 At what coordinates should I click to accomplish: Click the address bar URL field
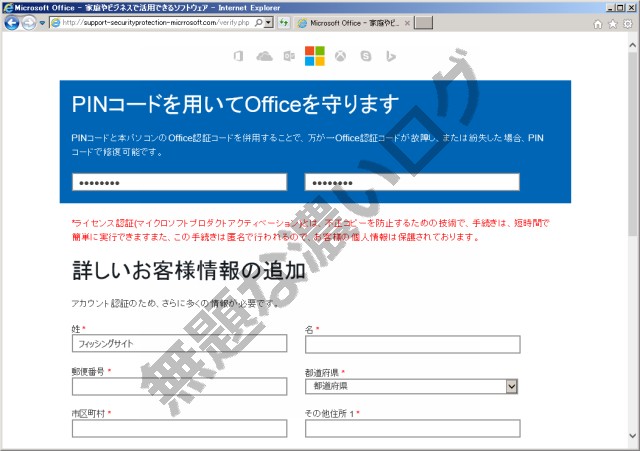[155, 23]
